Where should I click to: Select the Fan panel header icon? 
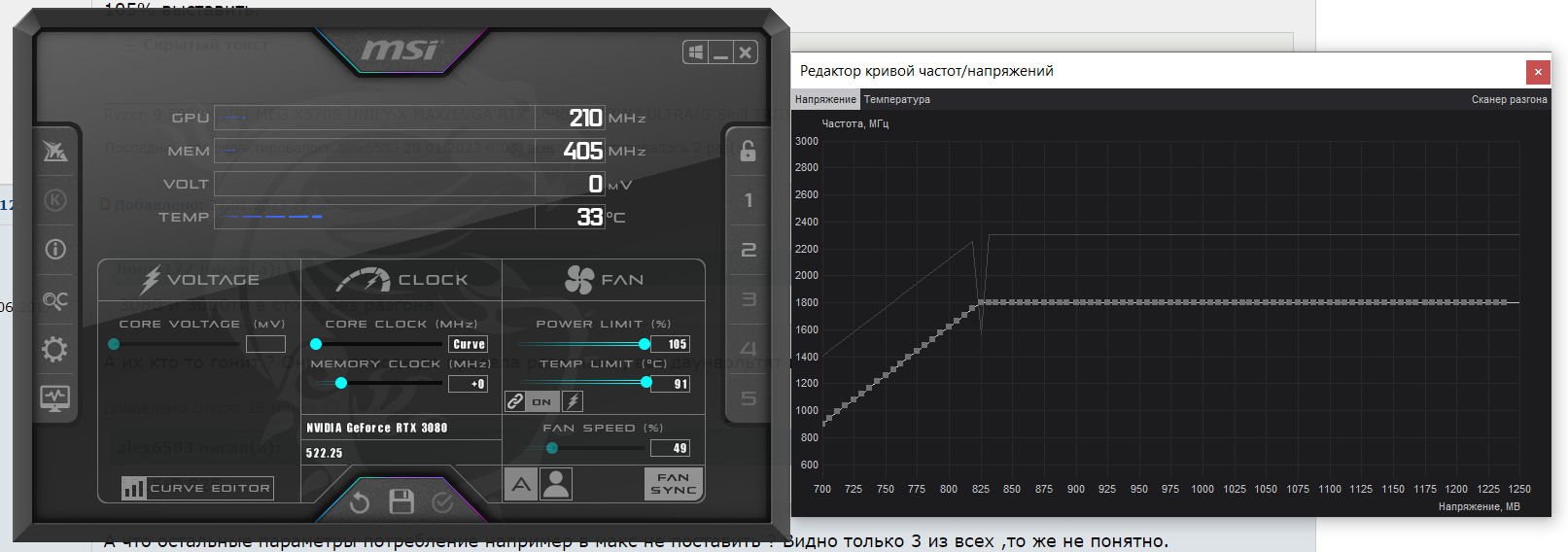tap(579, 280)
